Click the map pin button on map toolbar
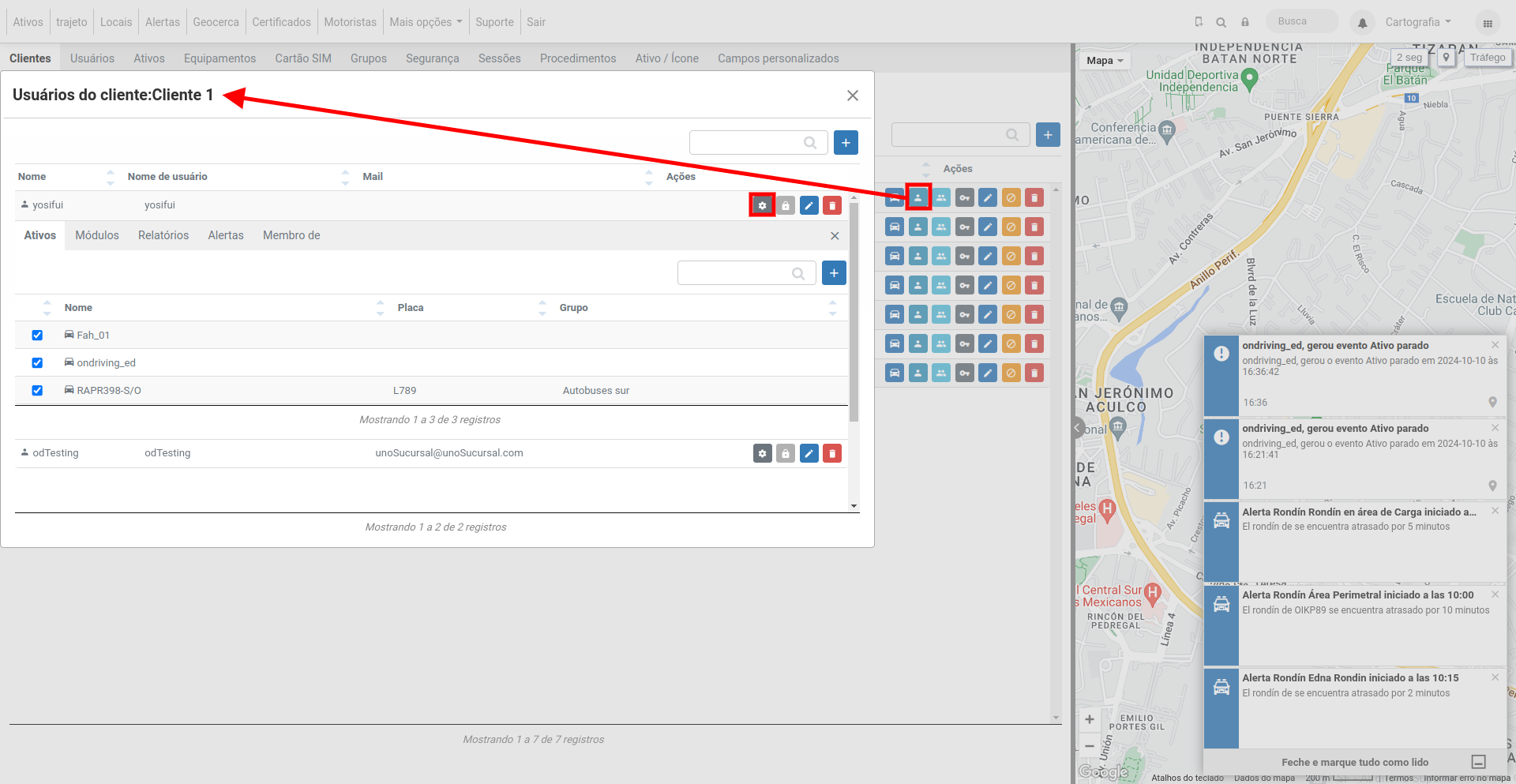 1447,58
